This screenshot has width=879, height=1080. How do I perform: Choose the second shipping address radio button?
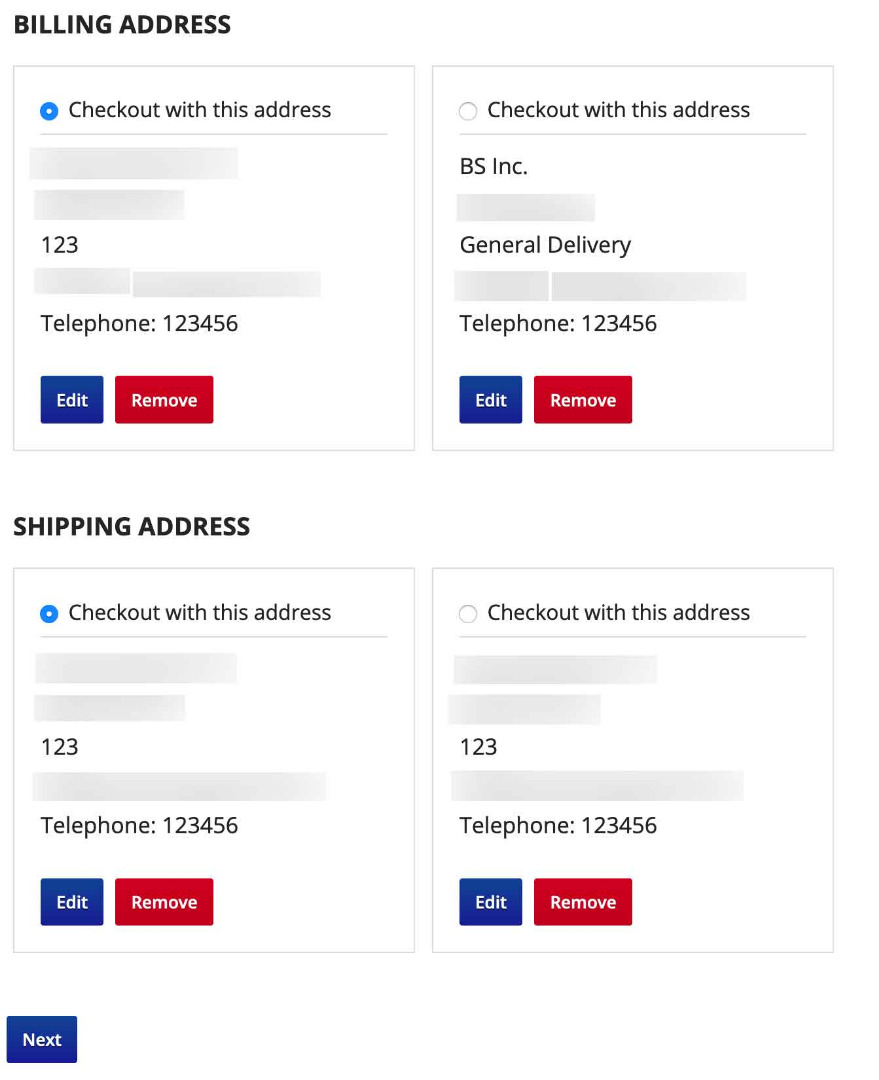[467, 614]
